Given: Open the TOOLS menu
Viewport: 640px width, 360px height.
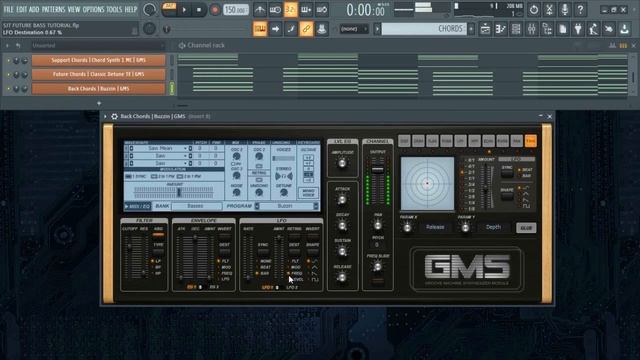Looking at the screenshot, I should tap(114, 9).
